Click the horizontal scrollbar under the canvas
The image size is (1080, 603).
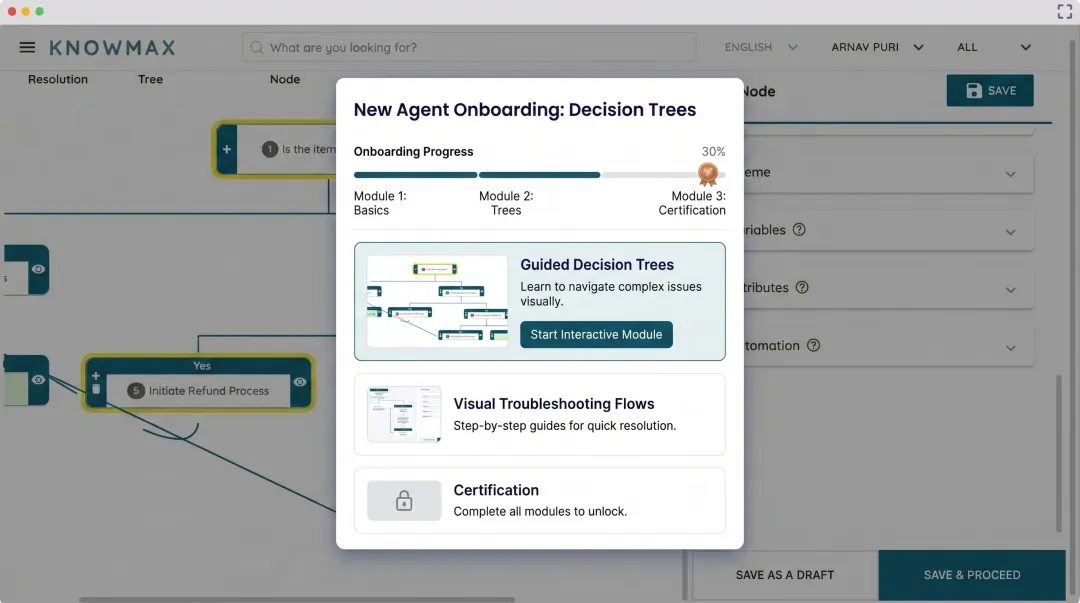(x=297, y=600)
